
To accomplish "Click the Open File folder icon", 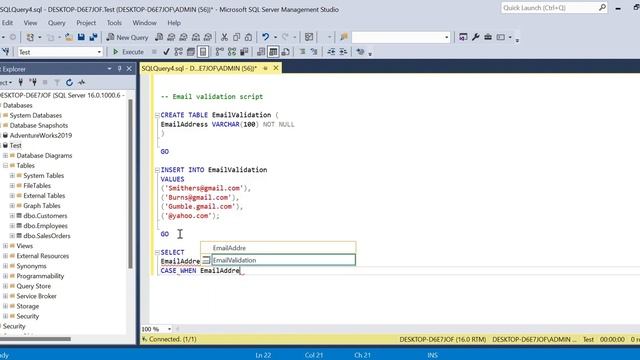I will [69, 37].
